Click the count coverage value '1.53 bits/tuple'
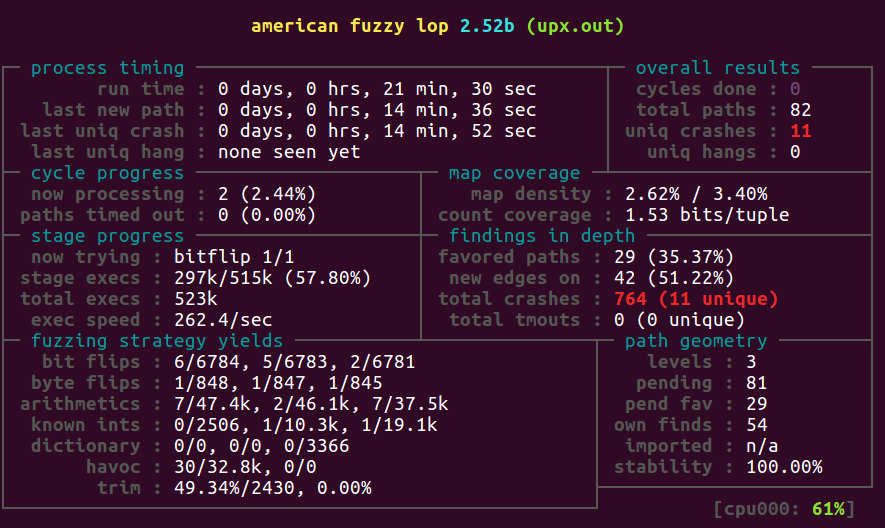 point(707,215)
